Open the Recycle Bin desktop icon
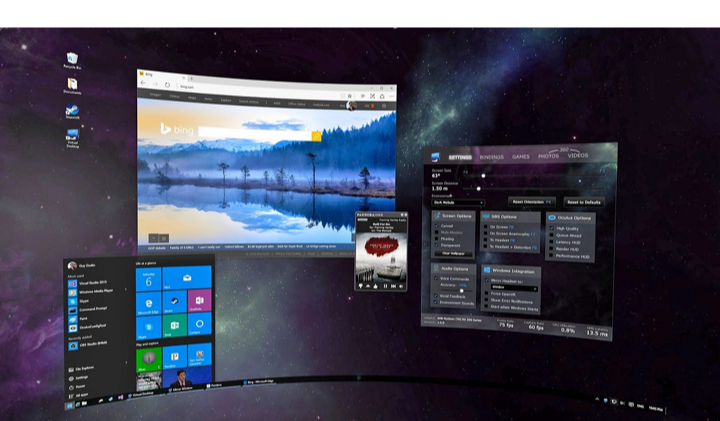Image resolution: width=720 pixels, height=421 pixels. [x=72, y=60]
